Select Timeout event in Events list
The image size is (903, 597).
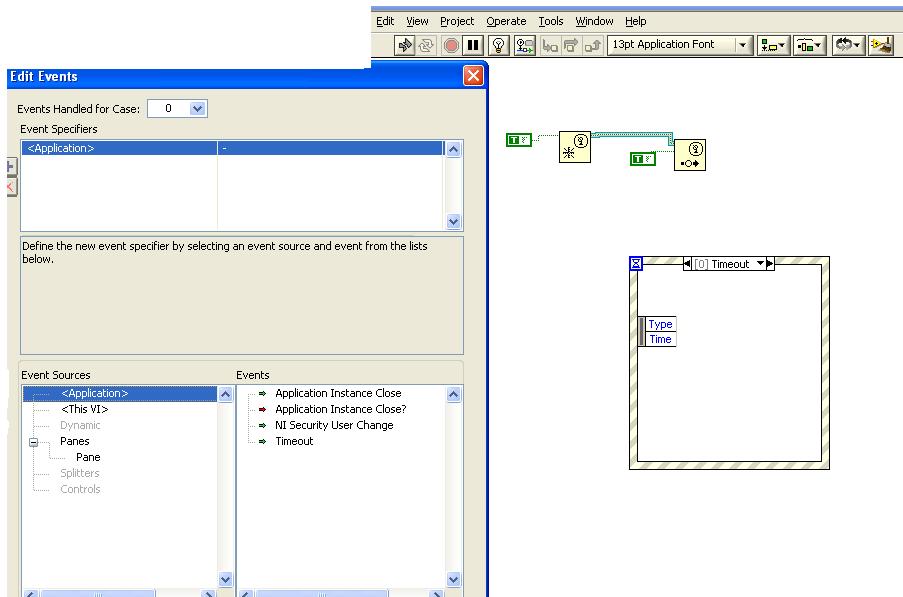click(294, 442)
